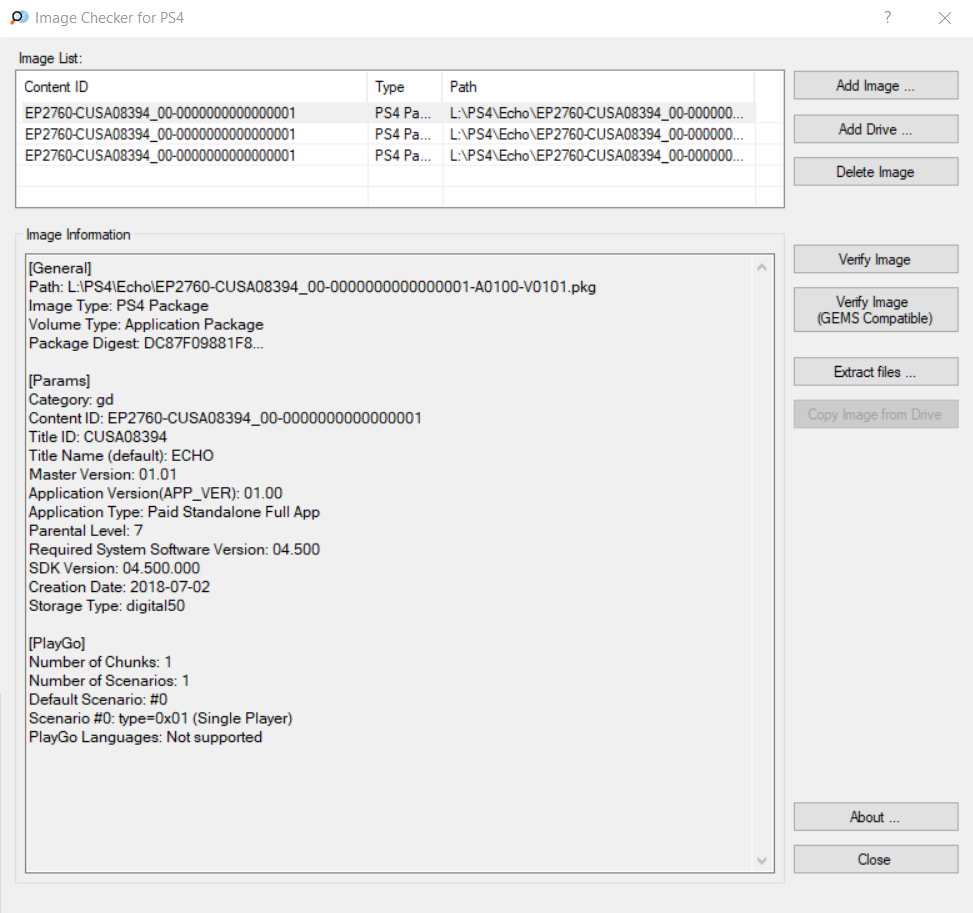Click the Number of Scenarios: 1 line
This screenshot has height=913, width=973.
pyautogui.click(x=109, y=681)
